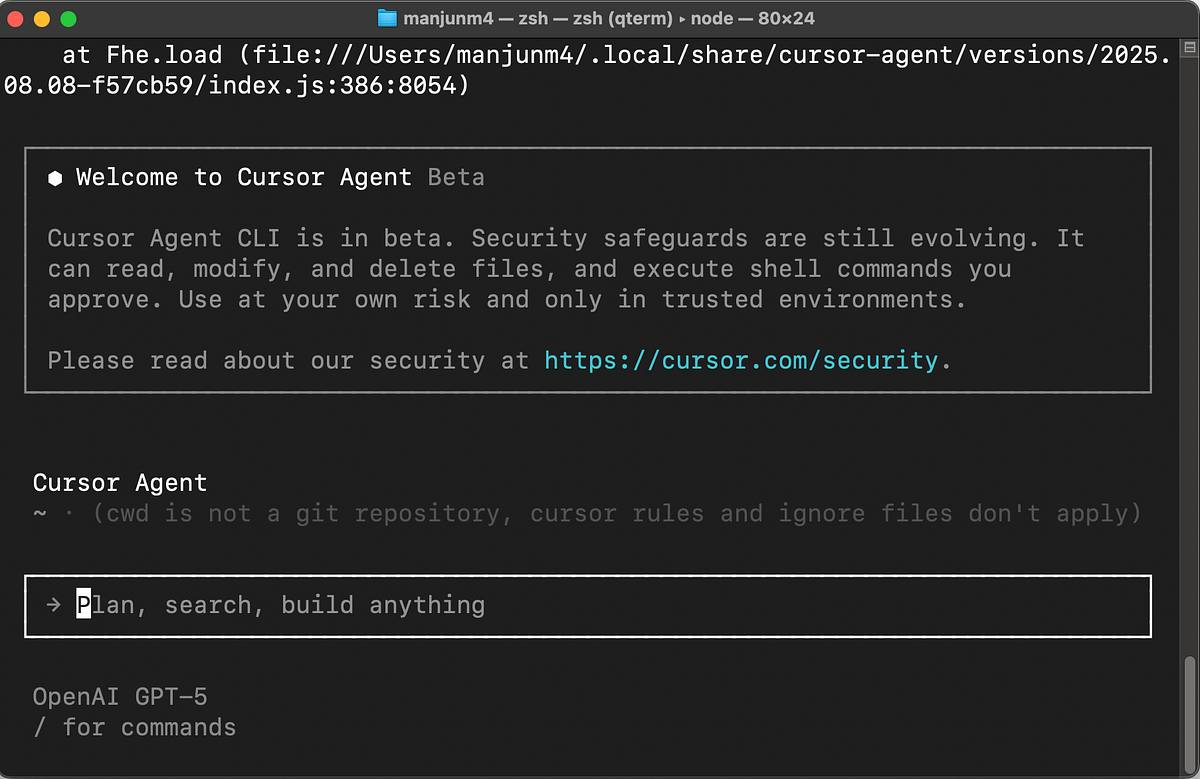Click the blue folder icon in the title bar
Viewport: 1200px width, 779px height.
point(388,17)
